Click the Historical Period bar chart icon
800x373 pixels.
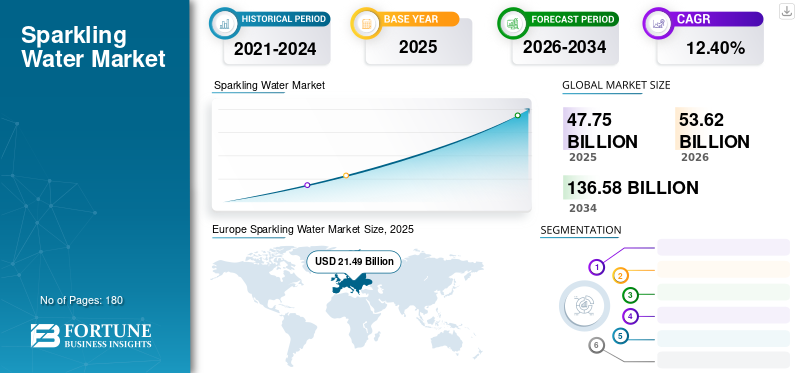[x=224, y=23]
